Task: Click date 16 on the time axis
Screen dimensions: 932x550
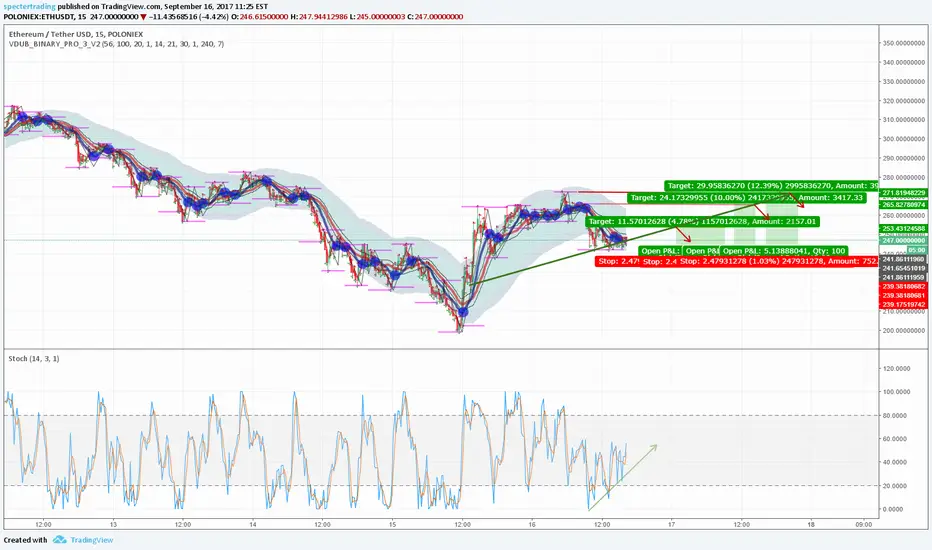Action: click(532, 524)
